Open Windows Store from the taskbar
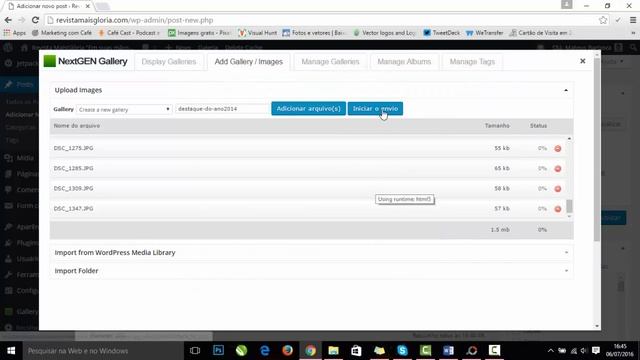 coord(356,351)
